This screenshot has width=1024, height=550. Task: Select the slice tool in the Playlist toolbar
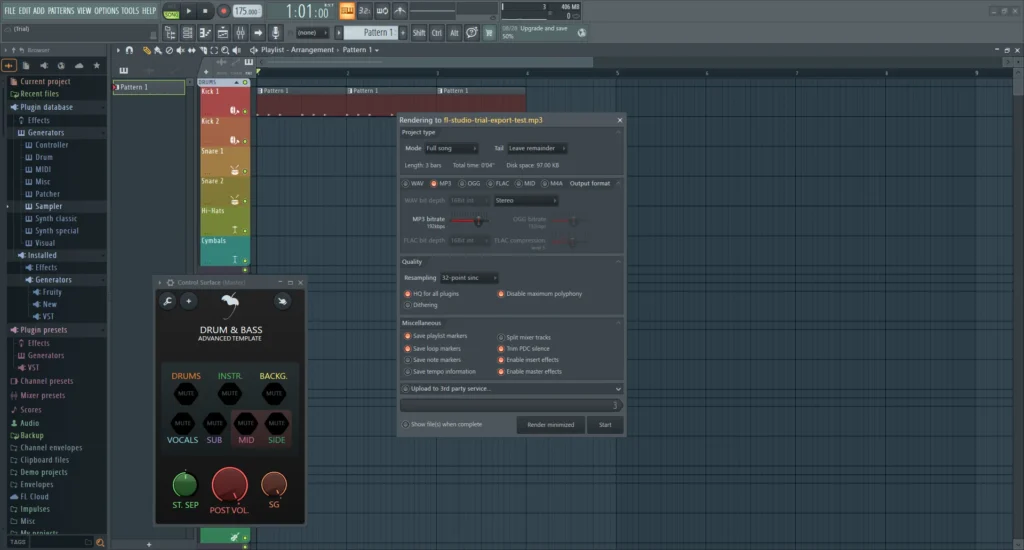203,50
